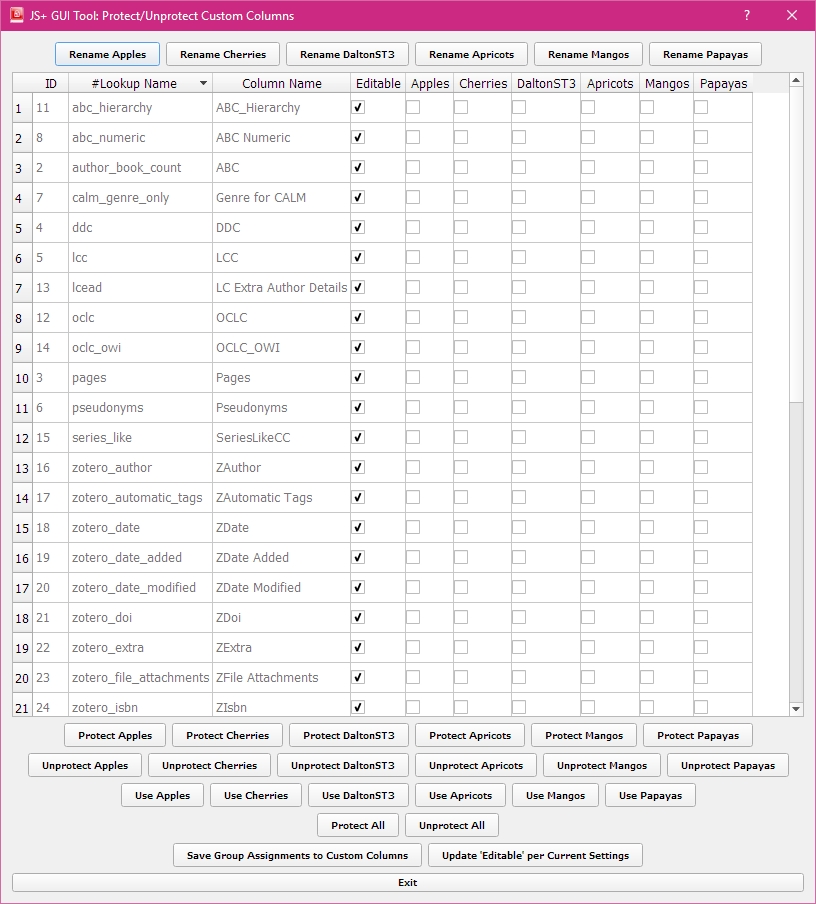Tick Mangos checkbox for zotero_author row
Image resolution: width=816 pixels, height=904 pixels.
coord(647,467)
